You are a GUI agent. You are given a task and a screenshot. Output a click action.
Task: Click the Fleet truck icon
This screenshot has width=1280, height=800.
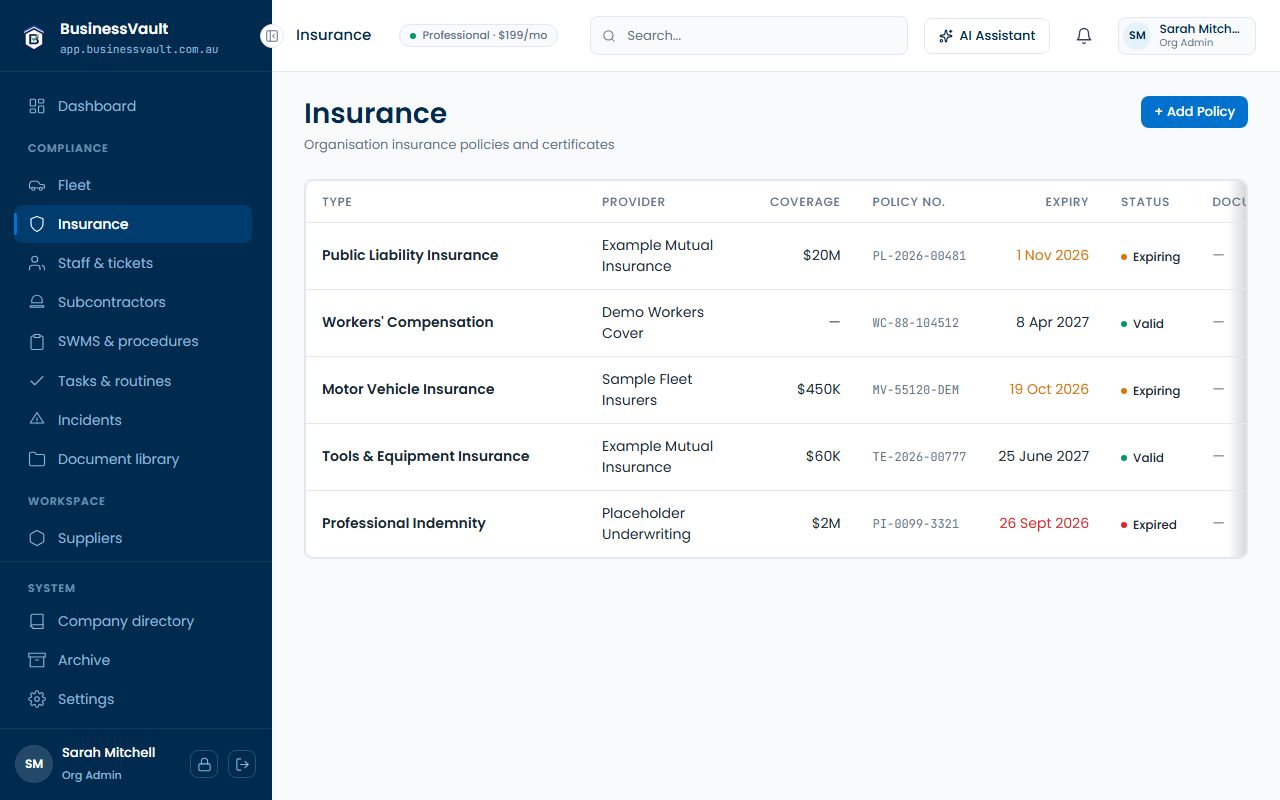pyautogui.click(x=37, y=185)
